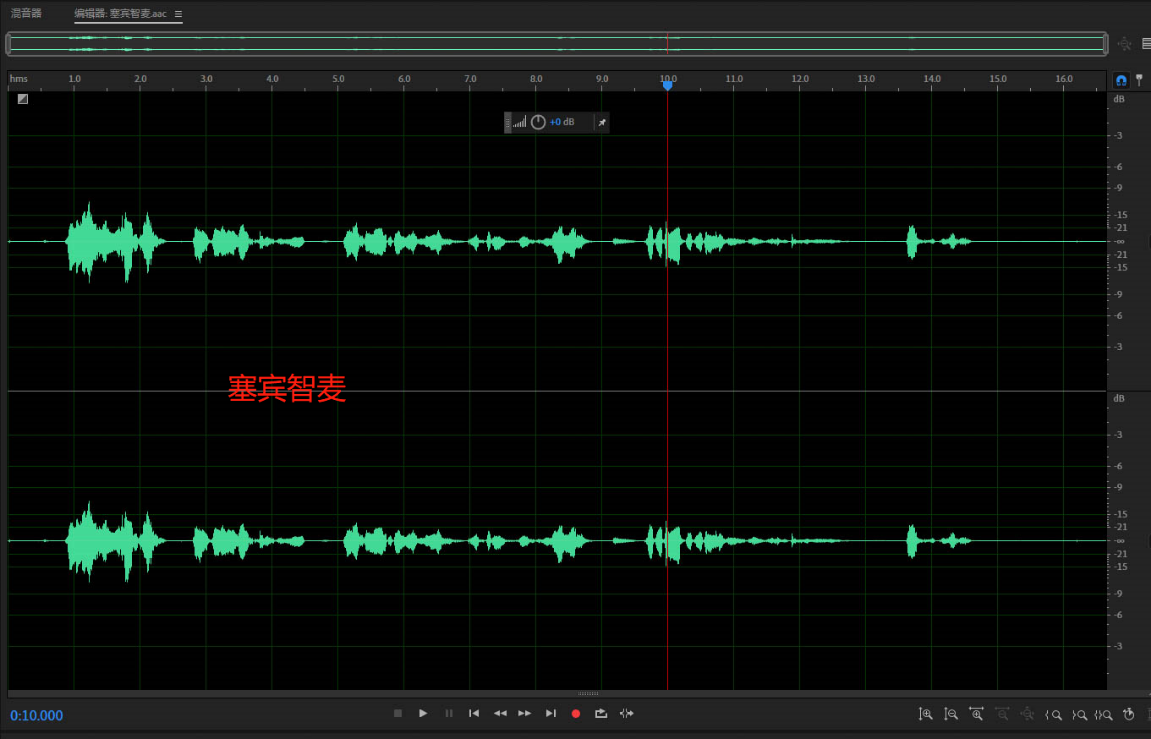Zoom out time icon
1151x739 pixels.
(x=1002, y=714)
